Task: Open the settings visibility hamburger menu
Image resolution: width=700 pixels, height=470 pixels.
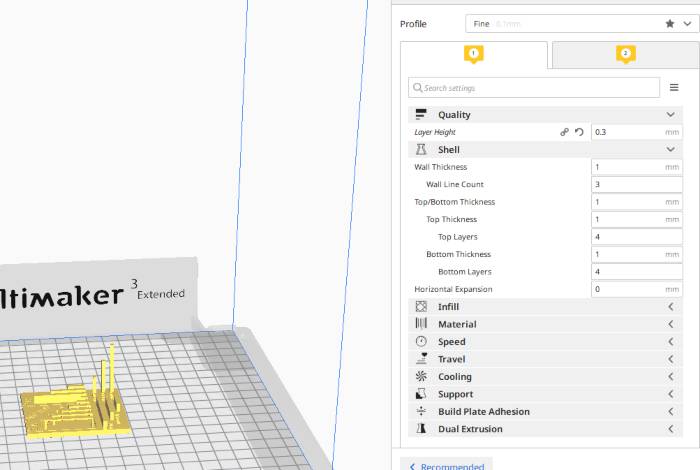Action: (x=674, y=87)
